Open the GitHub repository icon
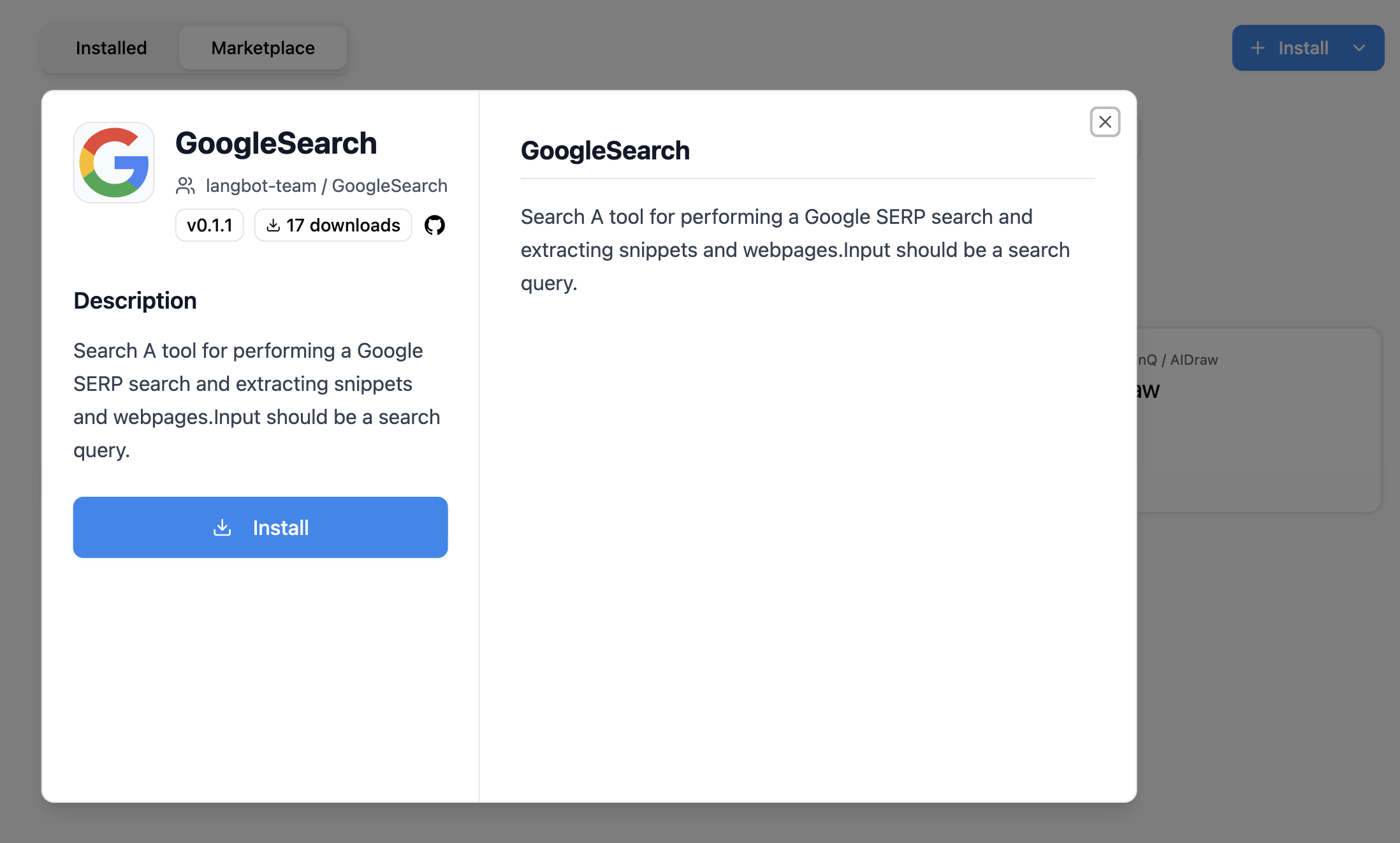 [435, 225]
